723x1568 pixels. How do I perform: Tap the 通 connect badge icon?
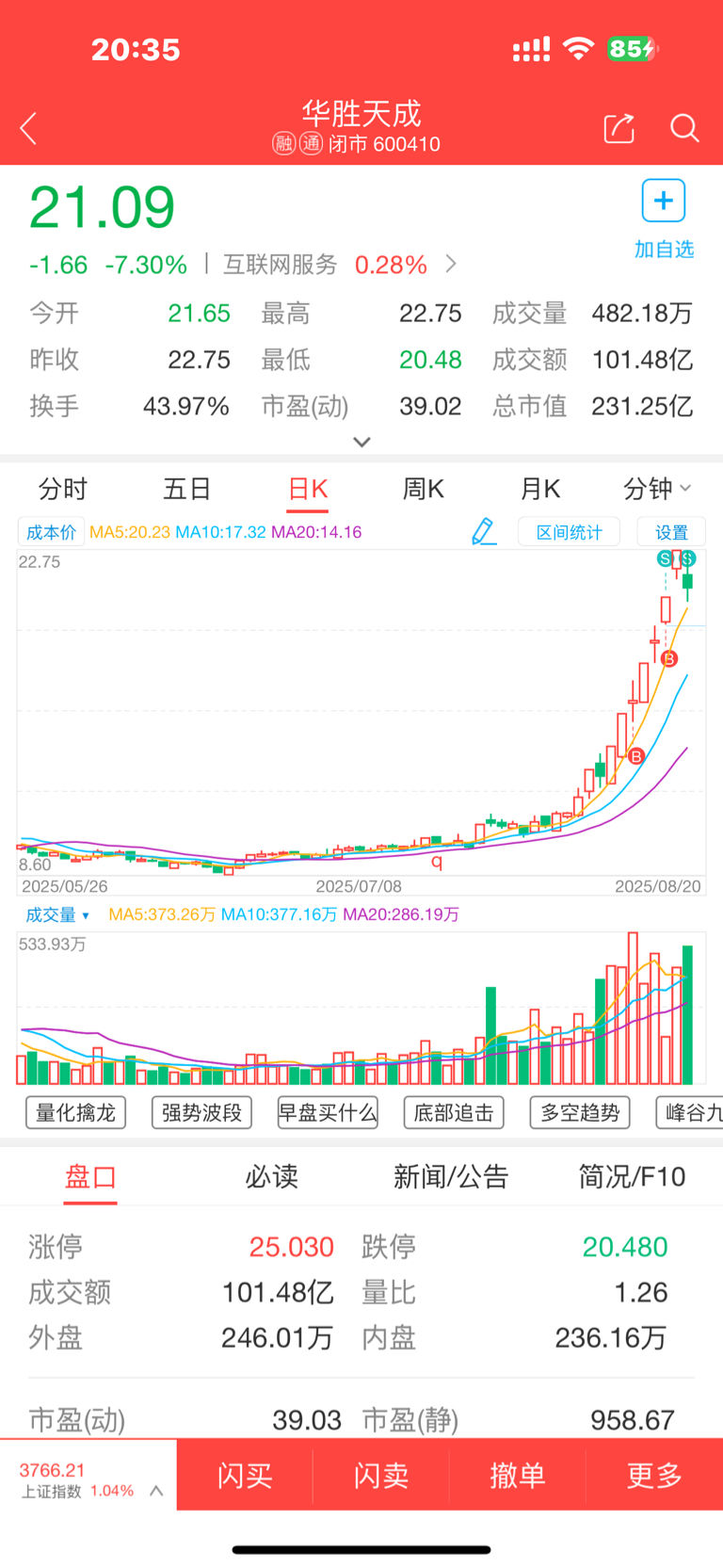pos(312,144)
